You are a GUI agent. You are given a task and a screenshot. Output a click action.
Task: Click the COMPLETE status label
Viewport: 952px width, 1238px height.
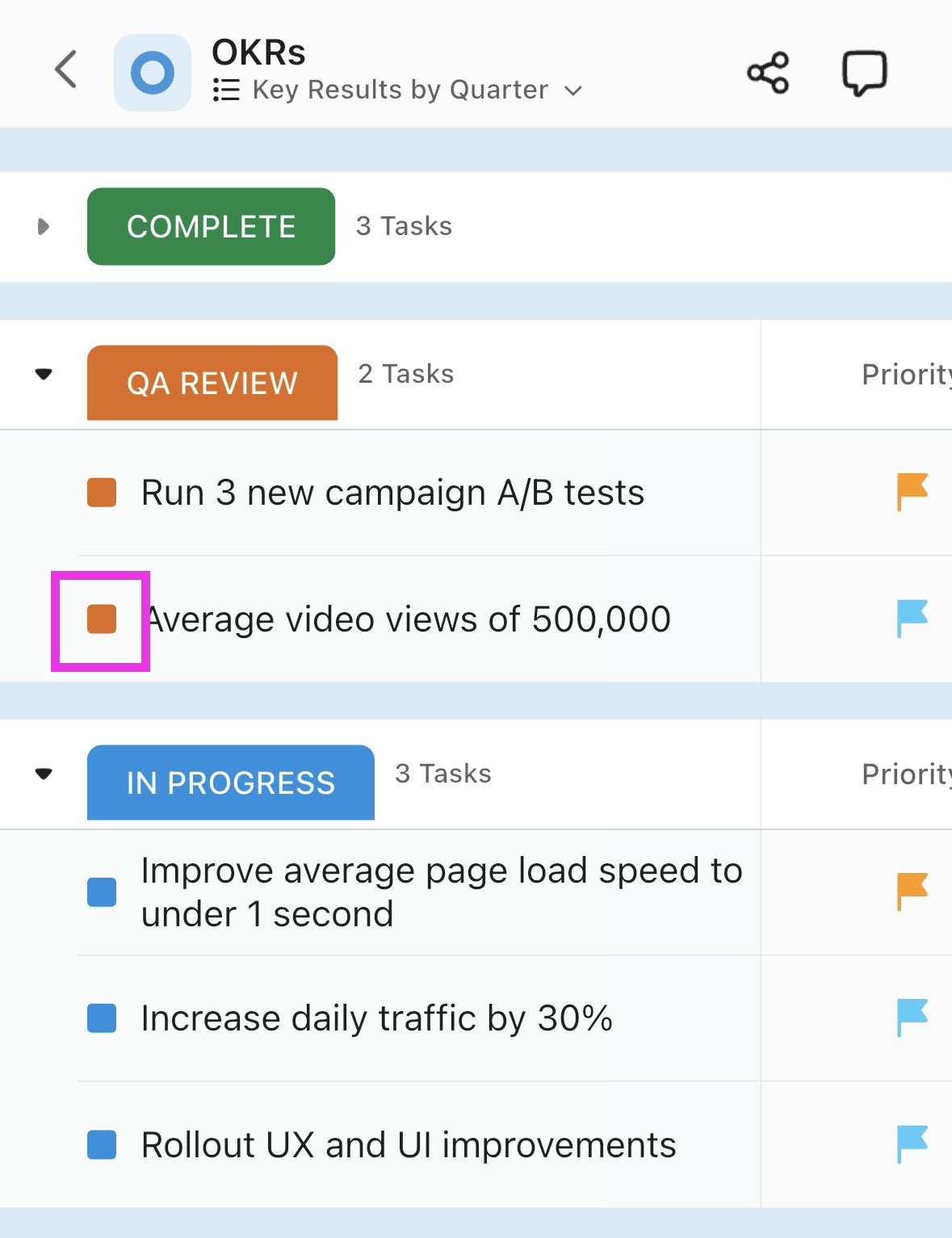211,227
